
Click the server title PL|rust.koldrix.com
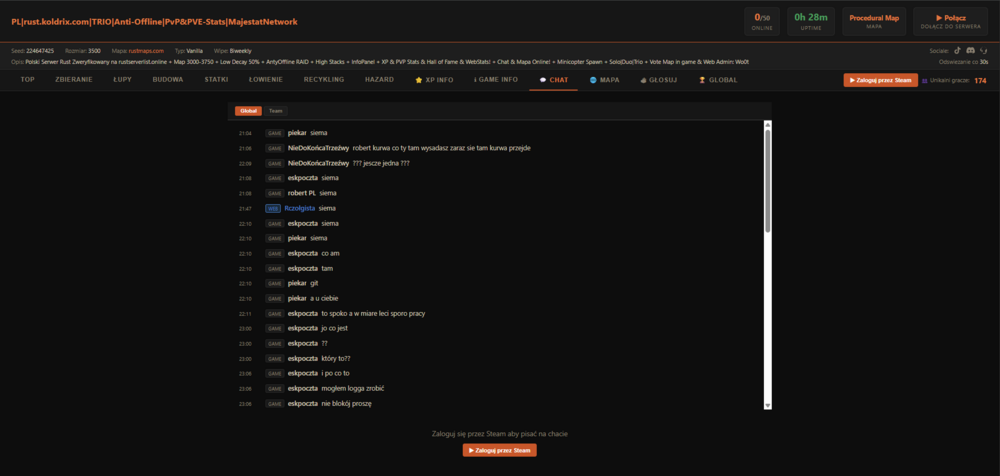[x=154, y=22]
